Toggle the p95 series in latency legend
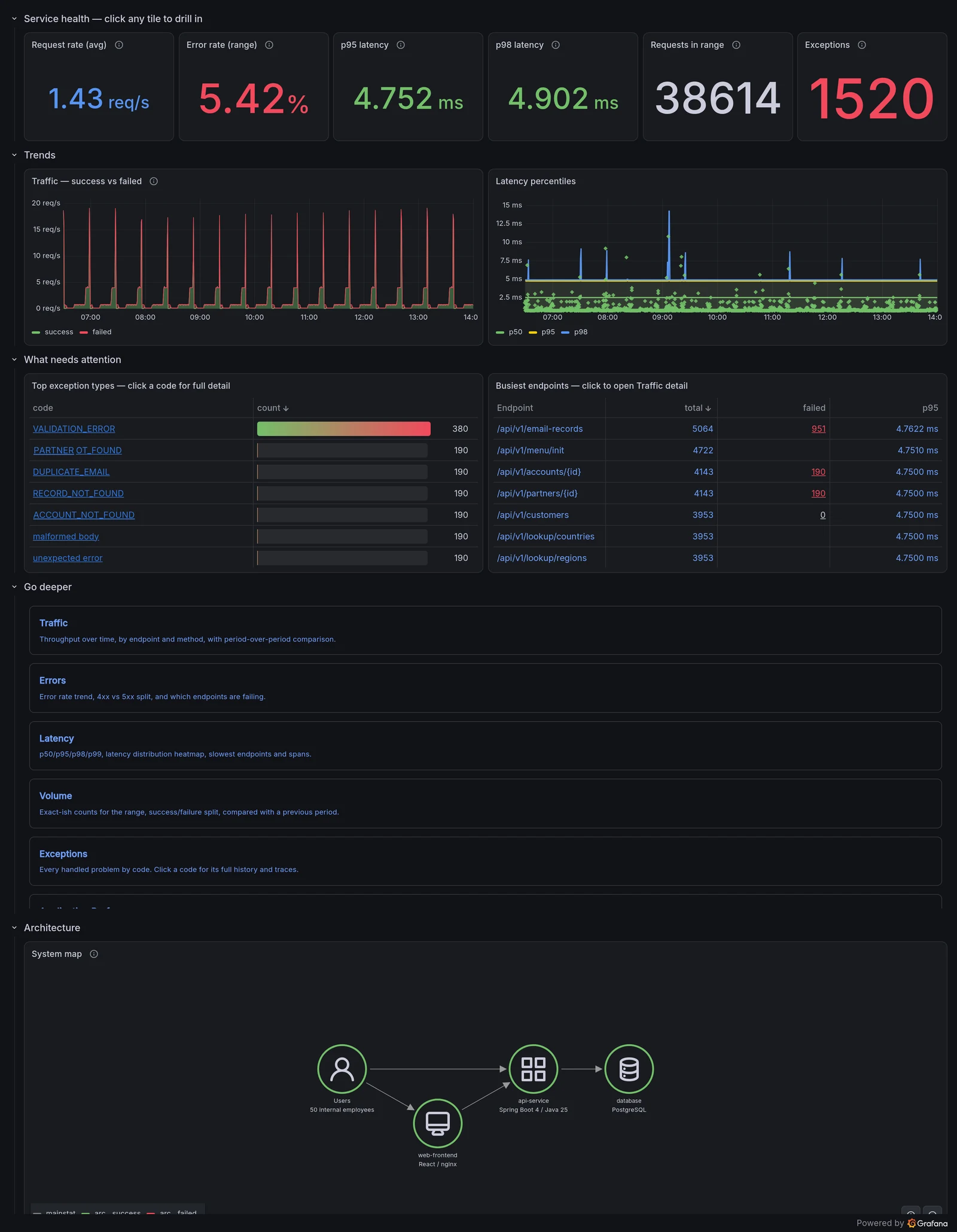The width and height of the screenshot is (957, 1232). pyautogui.click(x=542, y=332)
